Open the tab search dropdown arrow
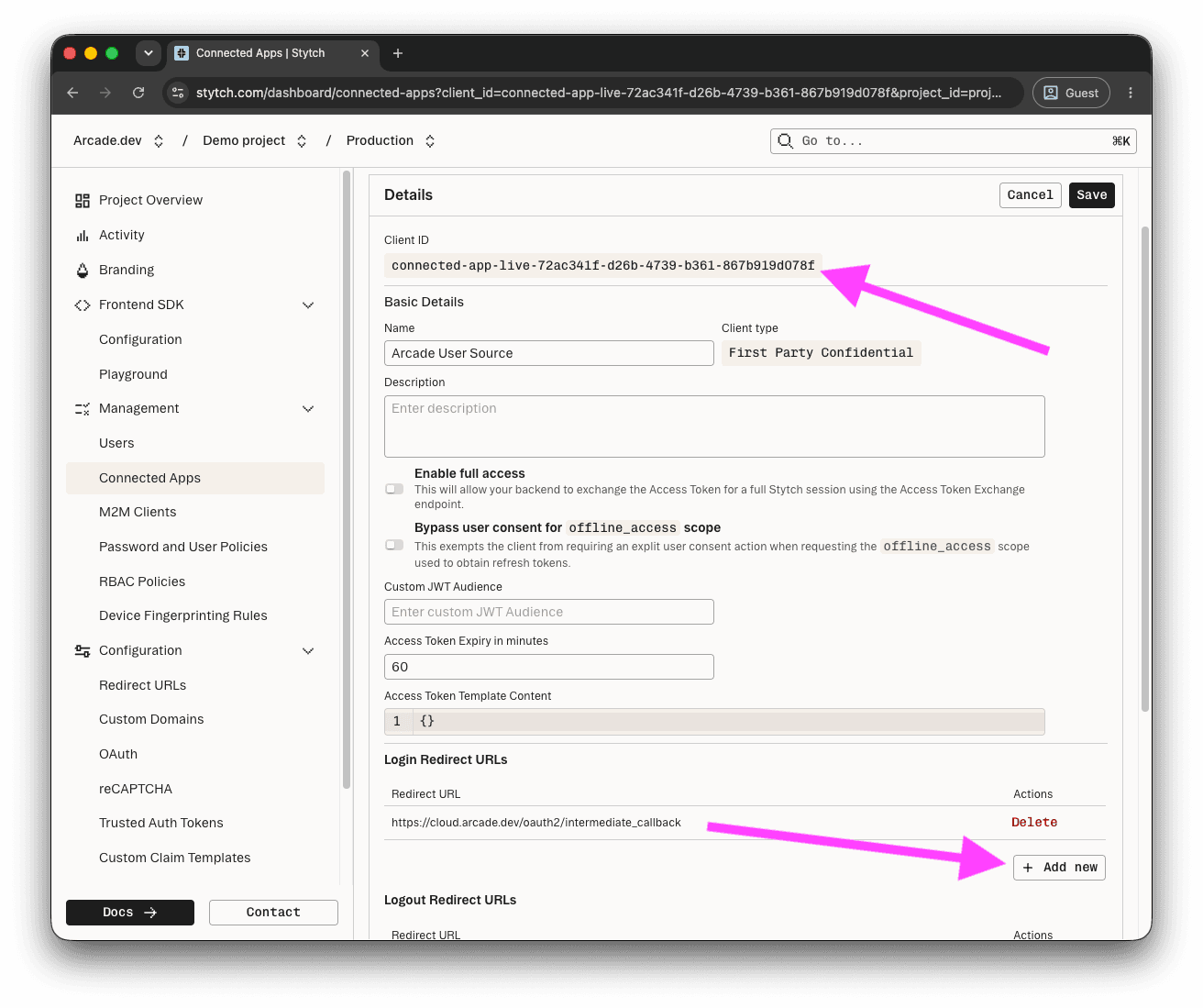This screenshot has height=1008, width=1203. [x=149, y=53]
